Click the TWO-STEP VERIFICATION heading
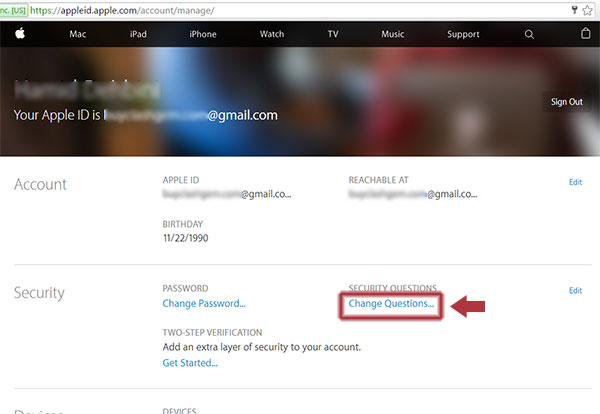This screenshot has width=600, height=414. tap(212, 332)
